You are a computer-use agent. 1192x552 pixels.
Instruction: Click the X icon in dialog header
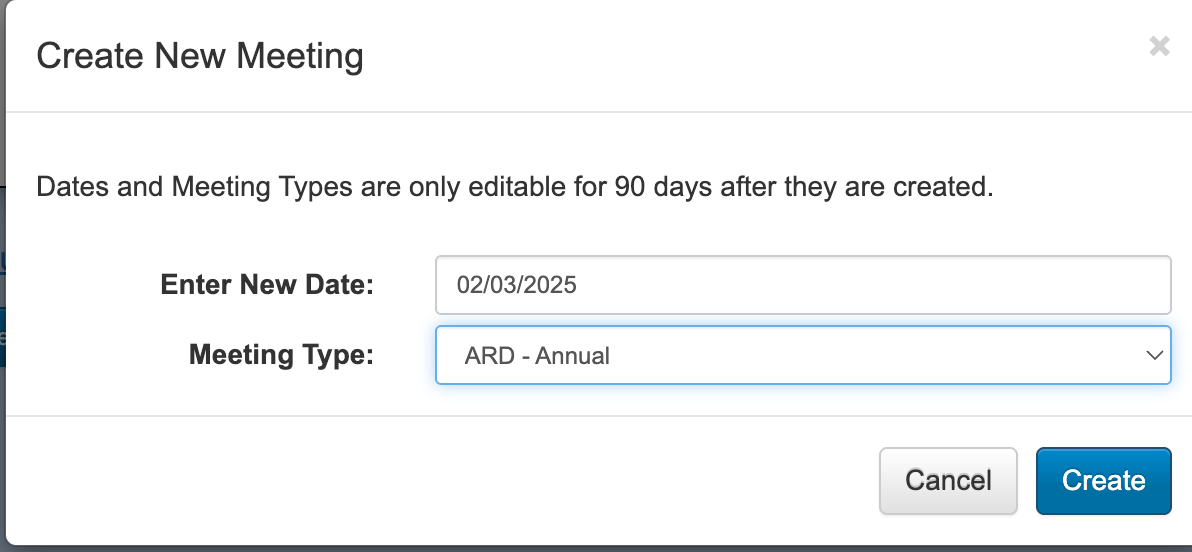pyautogui.click(x=1159, y=46)
